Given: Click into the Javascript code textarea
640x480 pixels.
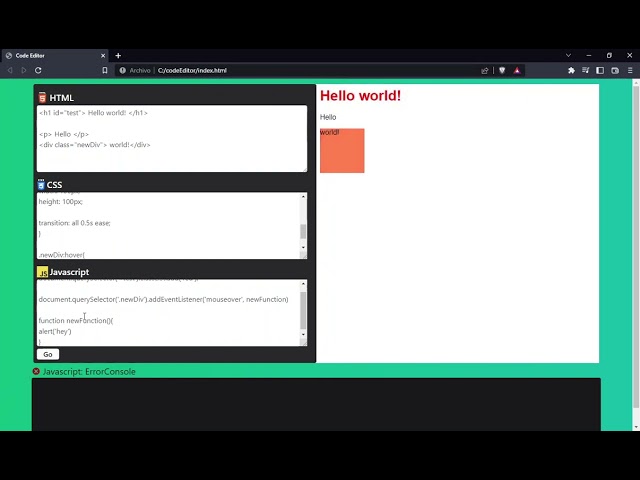Looking at the screenshot, I should pos(169,313).
